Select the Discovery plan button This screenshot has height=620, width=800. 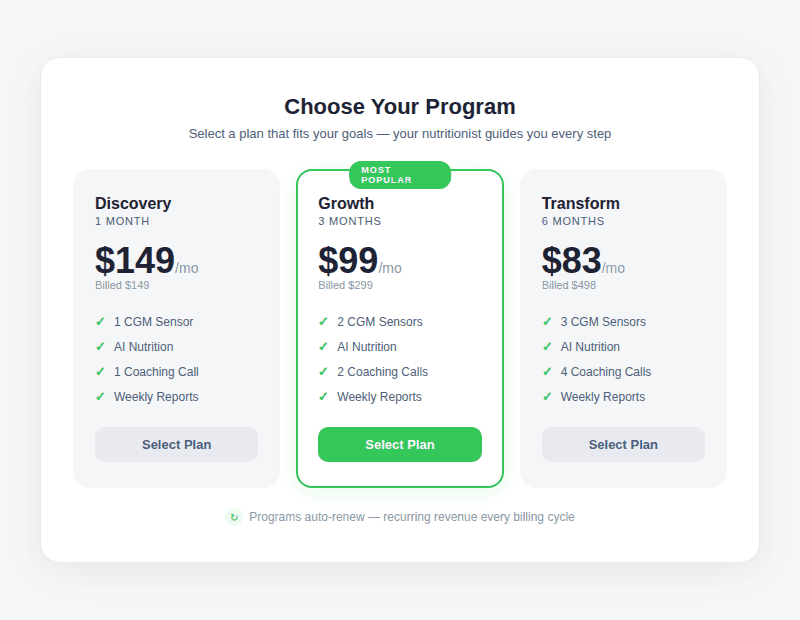(177, 444)
